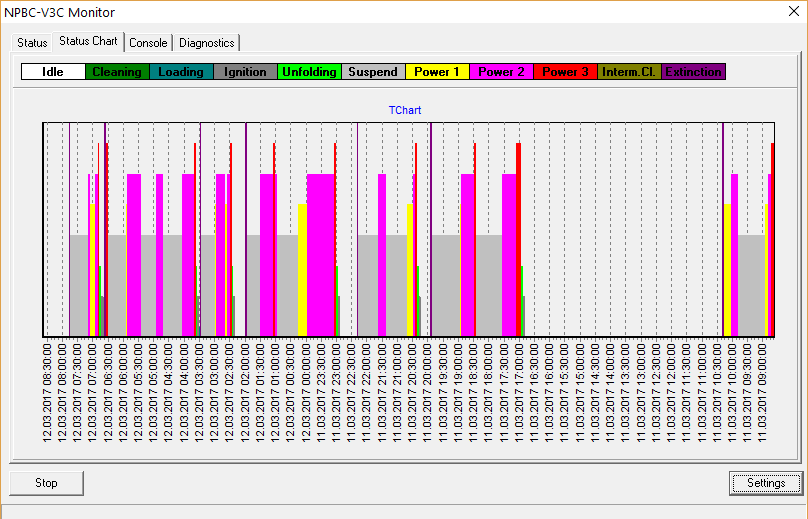Switch to the Status tab

pos(32,43)
